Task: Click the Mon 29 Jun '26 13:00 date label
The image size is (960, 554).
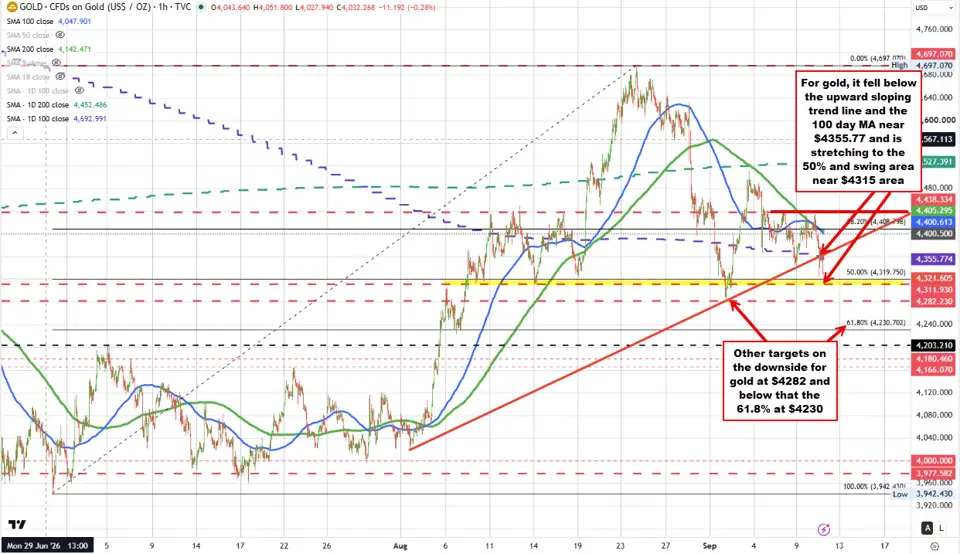Action: point(47,546)
